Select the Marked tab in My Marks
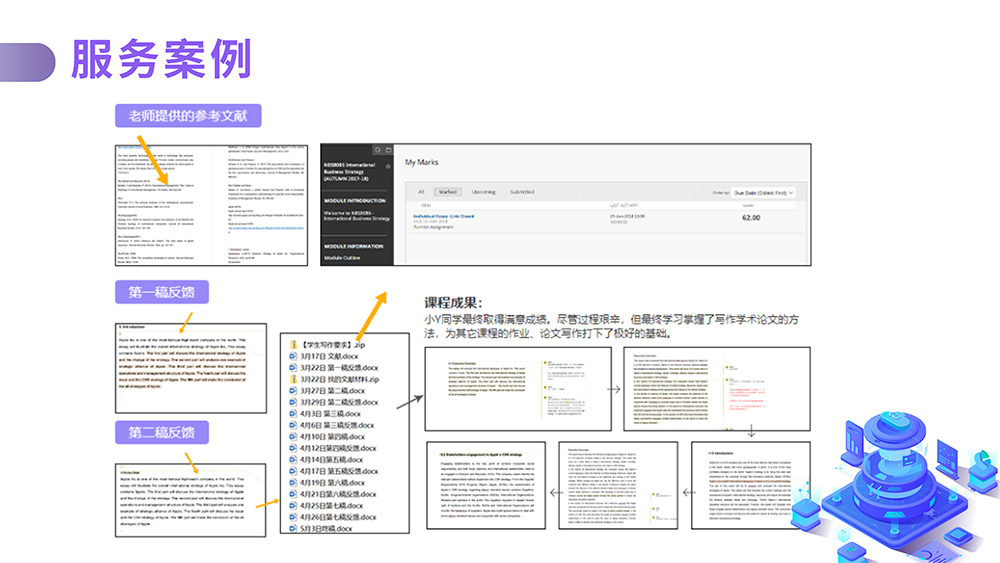This screenshot has height=563, width=1000. [448, 192]
